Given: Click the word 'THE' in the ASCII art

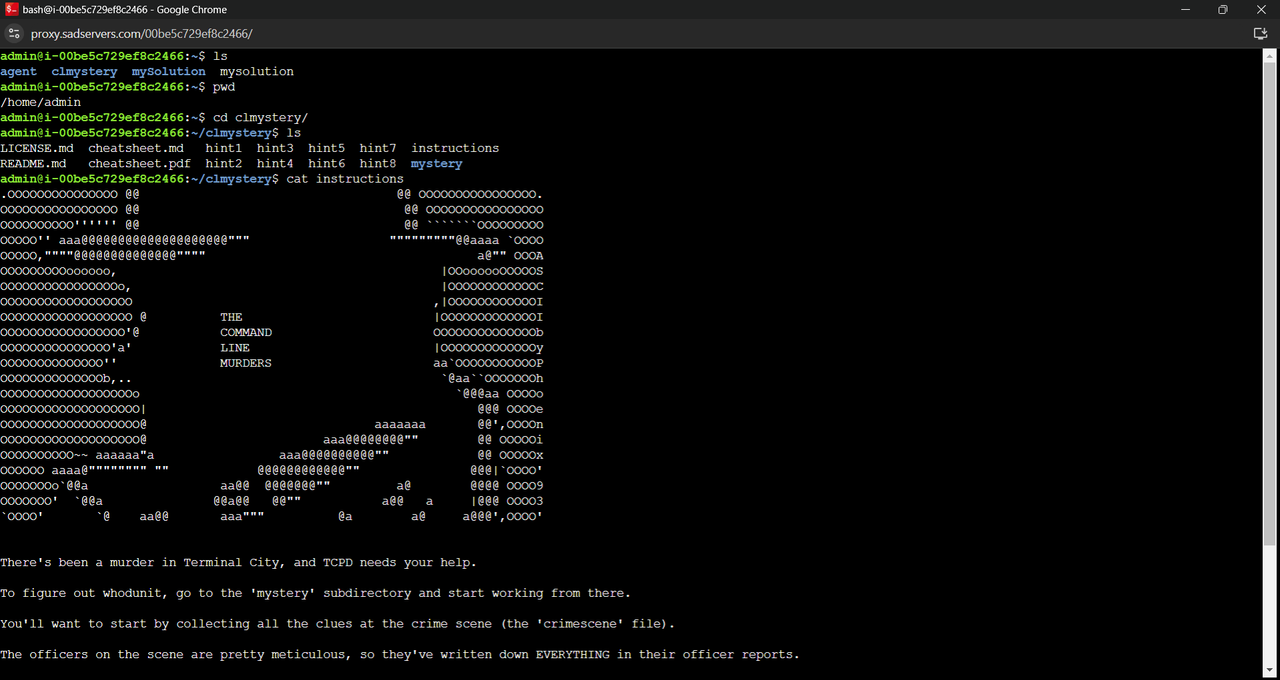Looking at the screenshot, I should pos(231,317).
